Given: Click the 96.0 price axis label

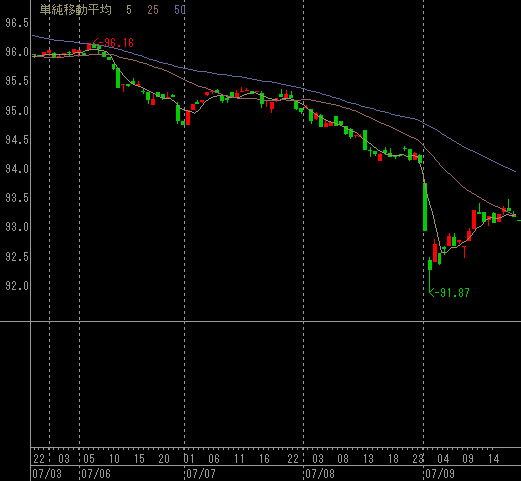Looking at the screenshot, I should [x=17, y=52].
